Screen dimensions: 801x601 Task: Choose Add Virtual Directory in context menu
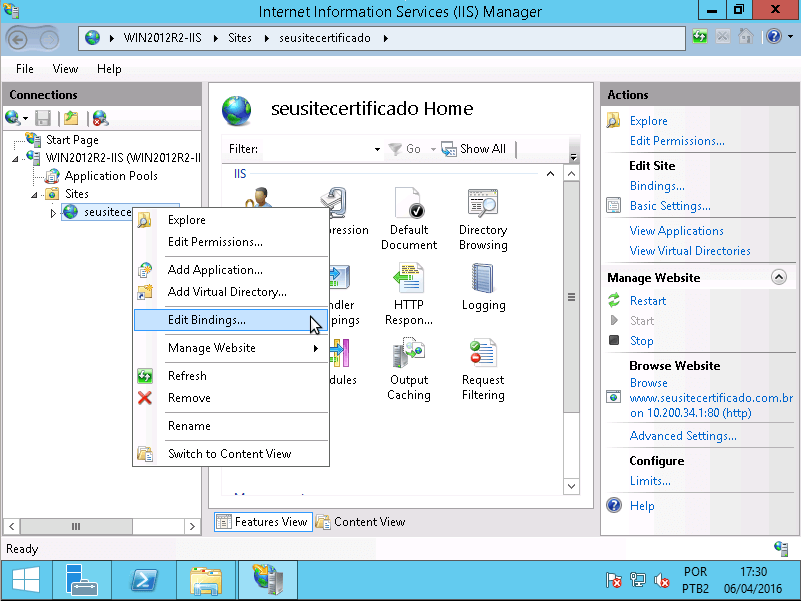pyautogui.click(x=231, y=292)
